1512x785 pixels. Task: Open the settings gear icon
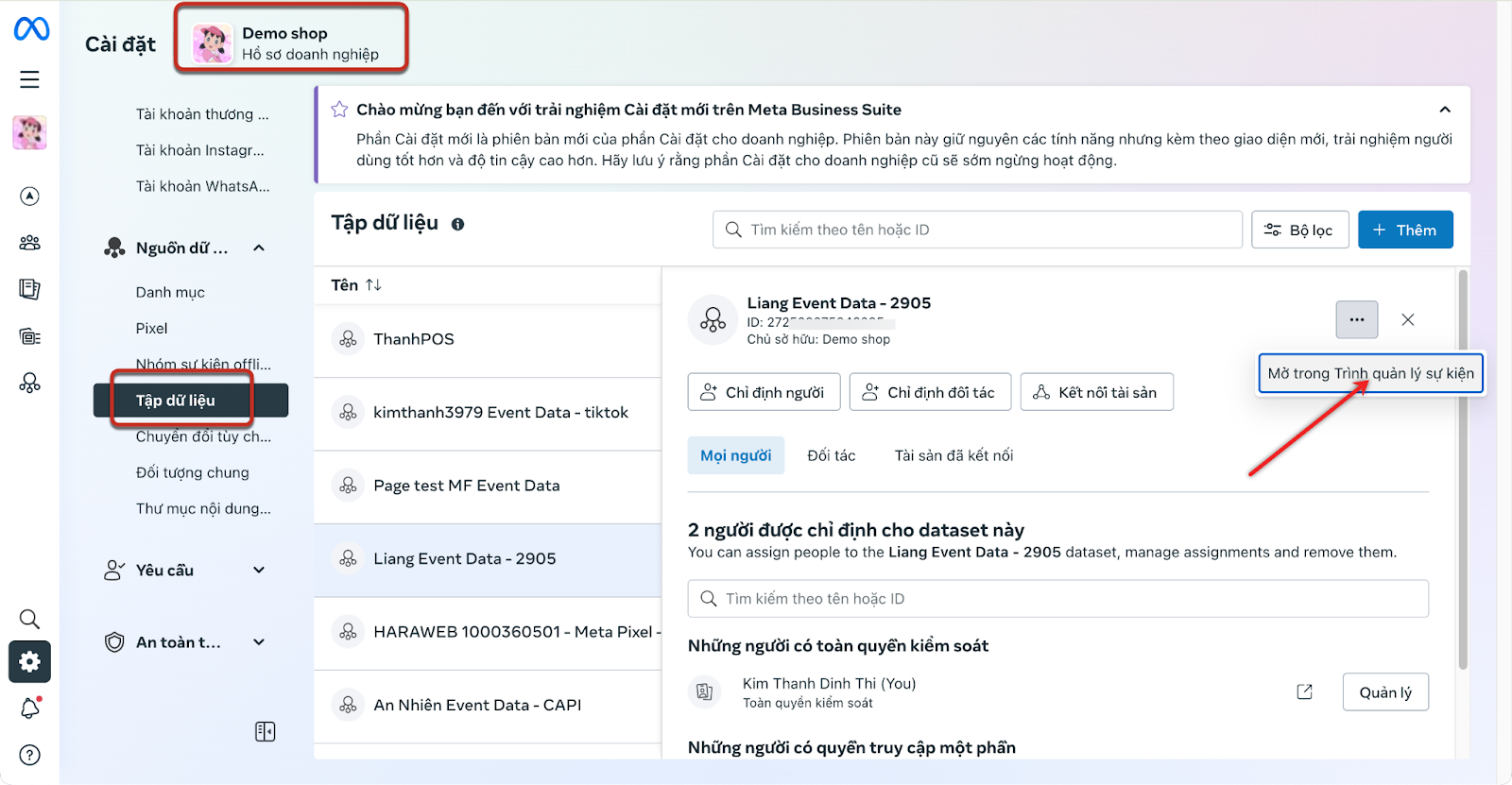point(29,662)
